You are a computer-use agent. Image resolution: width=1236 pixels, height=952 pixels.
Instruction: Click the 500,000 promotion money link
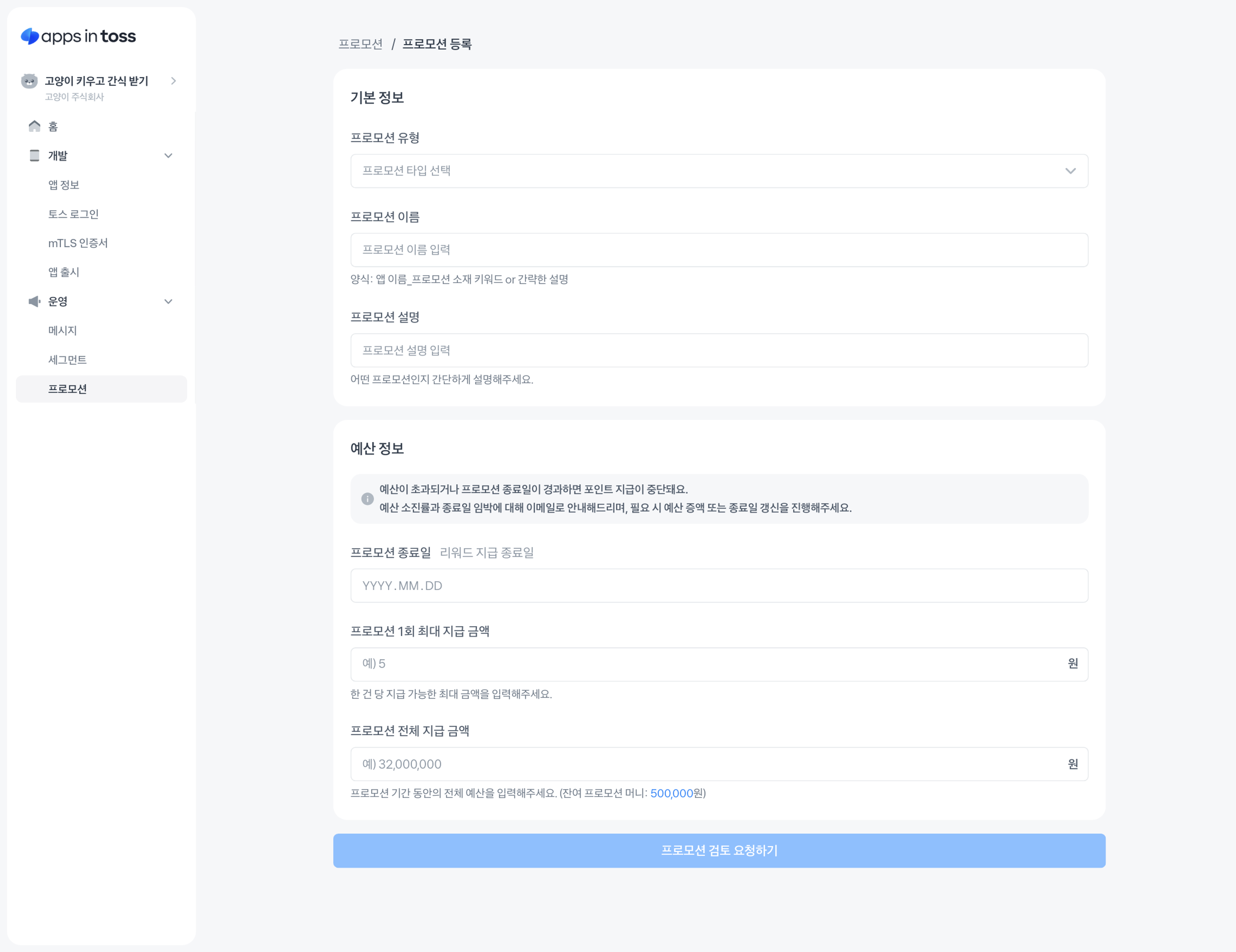(x=671, y=793)
